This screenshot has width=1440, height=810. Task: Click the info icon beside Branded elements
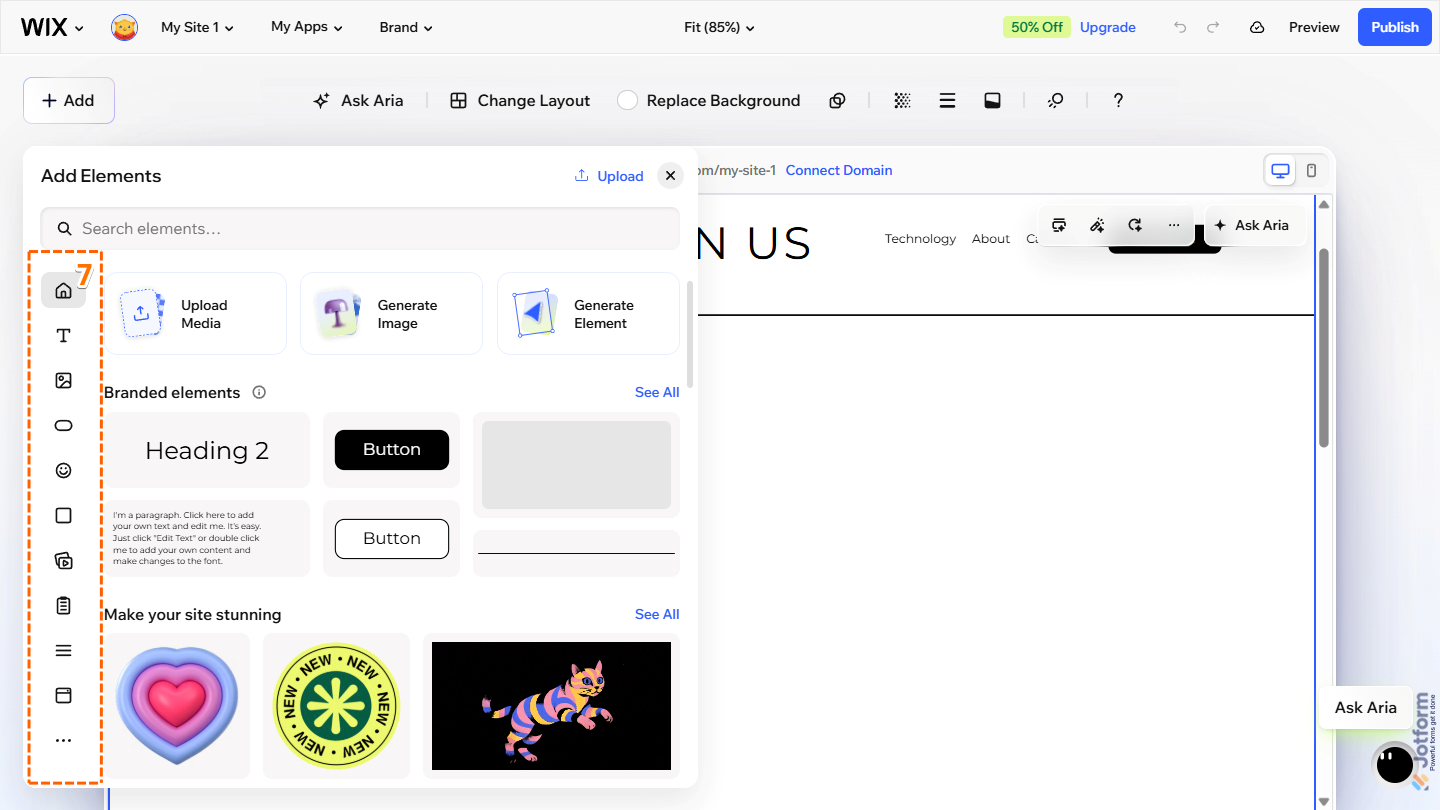(x=259, y=392)
